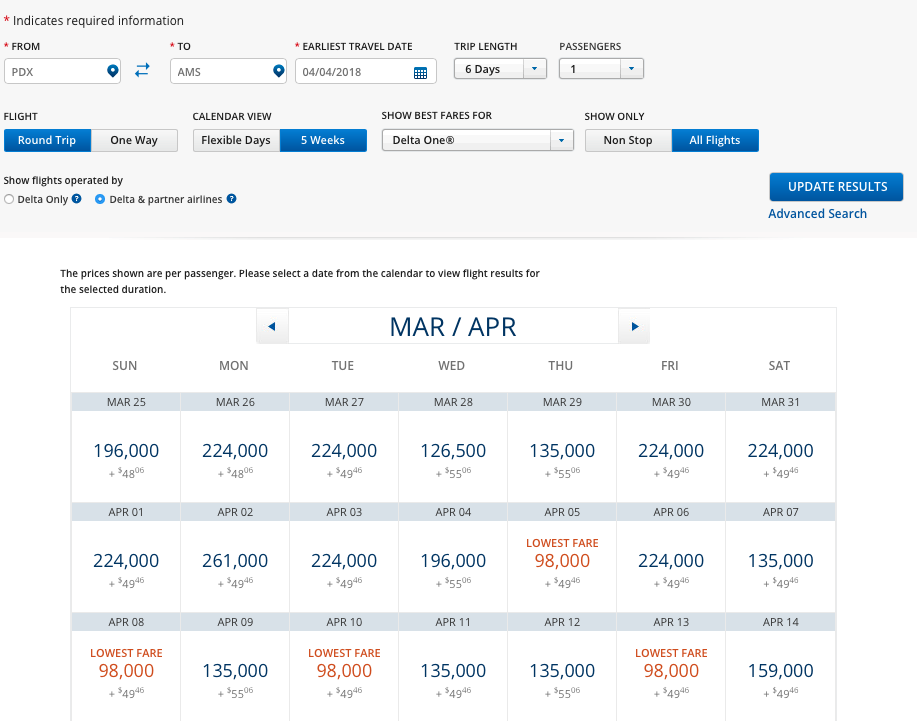
Task: Select the Delta Only radio button
Action: pos(9,199)
